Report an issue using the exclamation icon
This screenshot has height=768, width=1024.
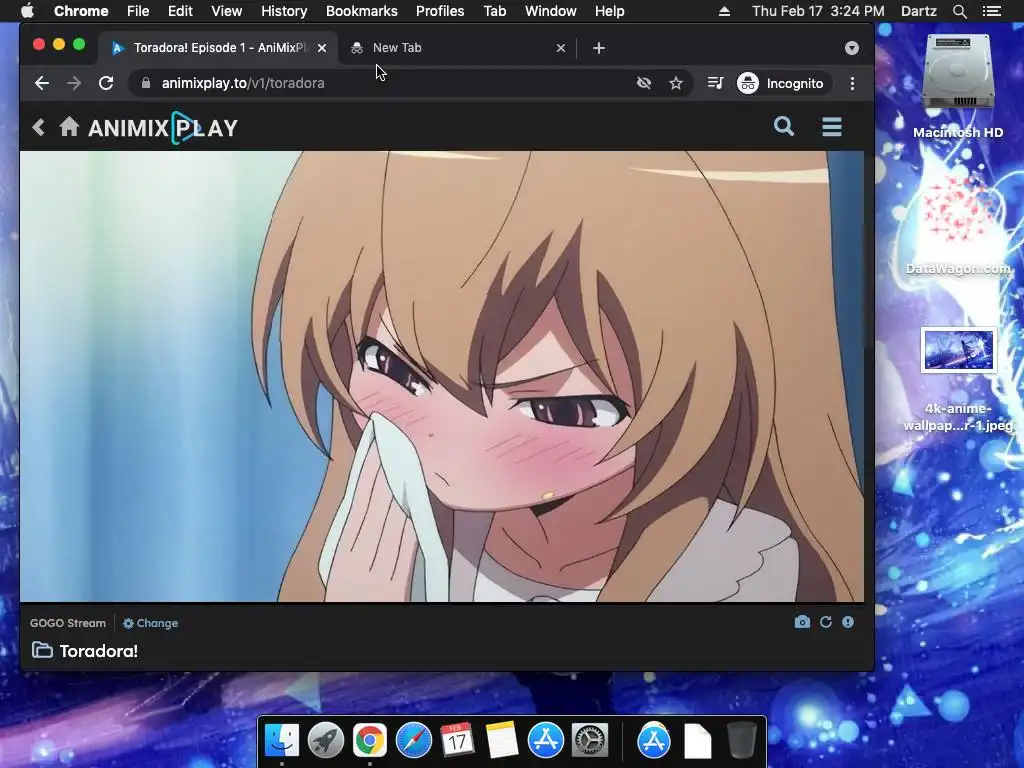click(848, 622)
